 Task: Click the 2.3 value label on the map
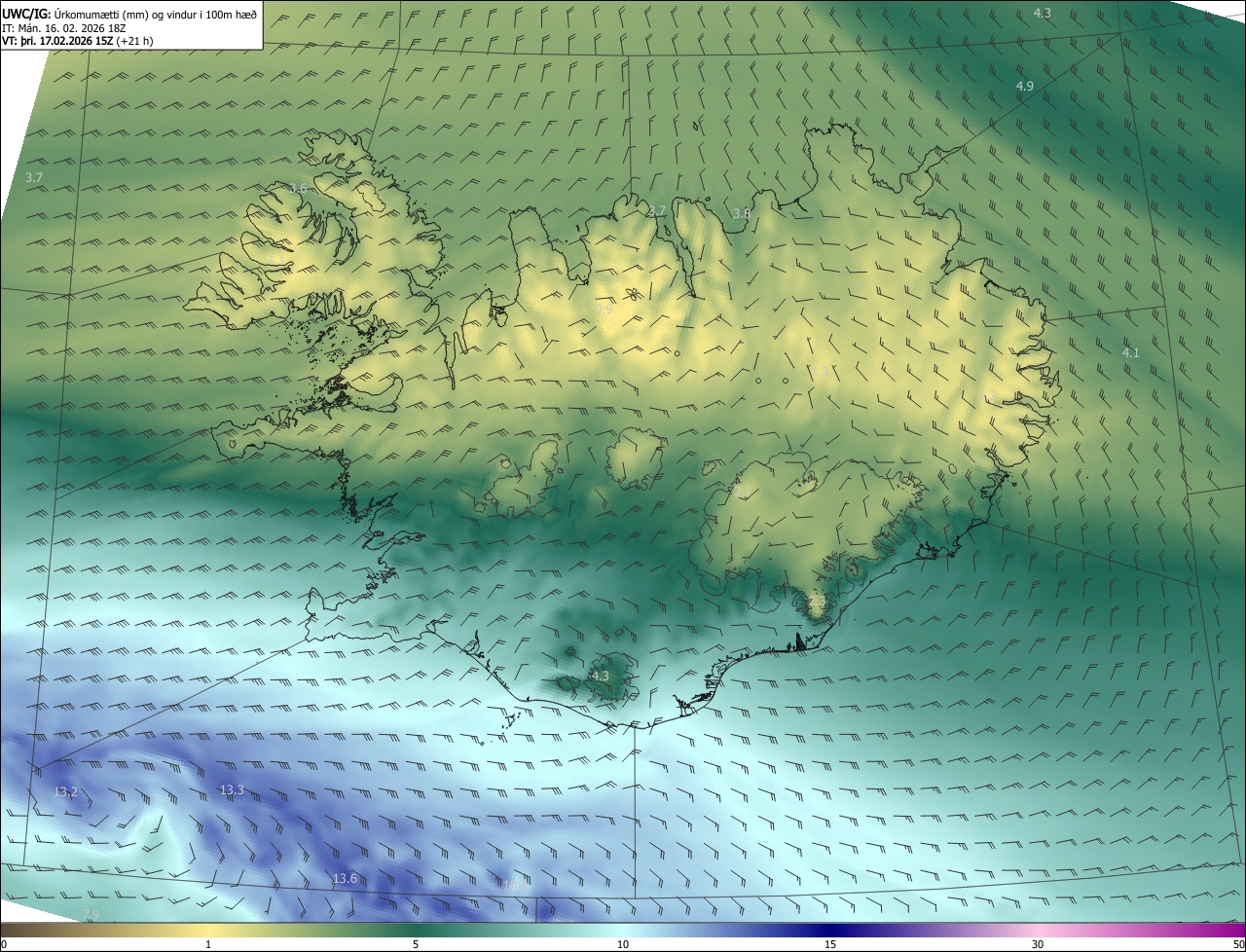pos(816,603)
